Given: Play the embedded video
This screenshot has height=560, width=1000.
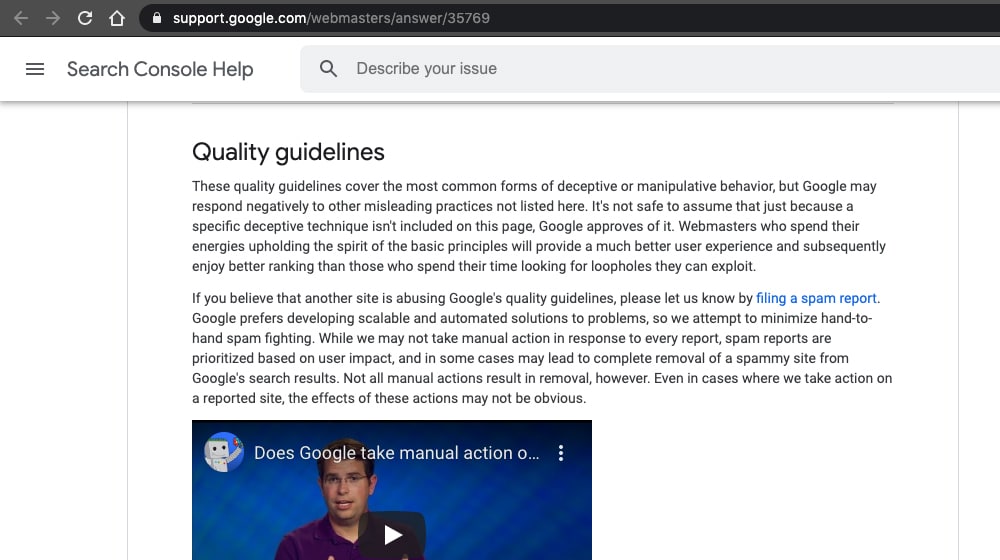Looking at the screenshot, I should pos(392,534).
